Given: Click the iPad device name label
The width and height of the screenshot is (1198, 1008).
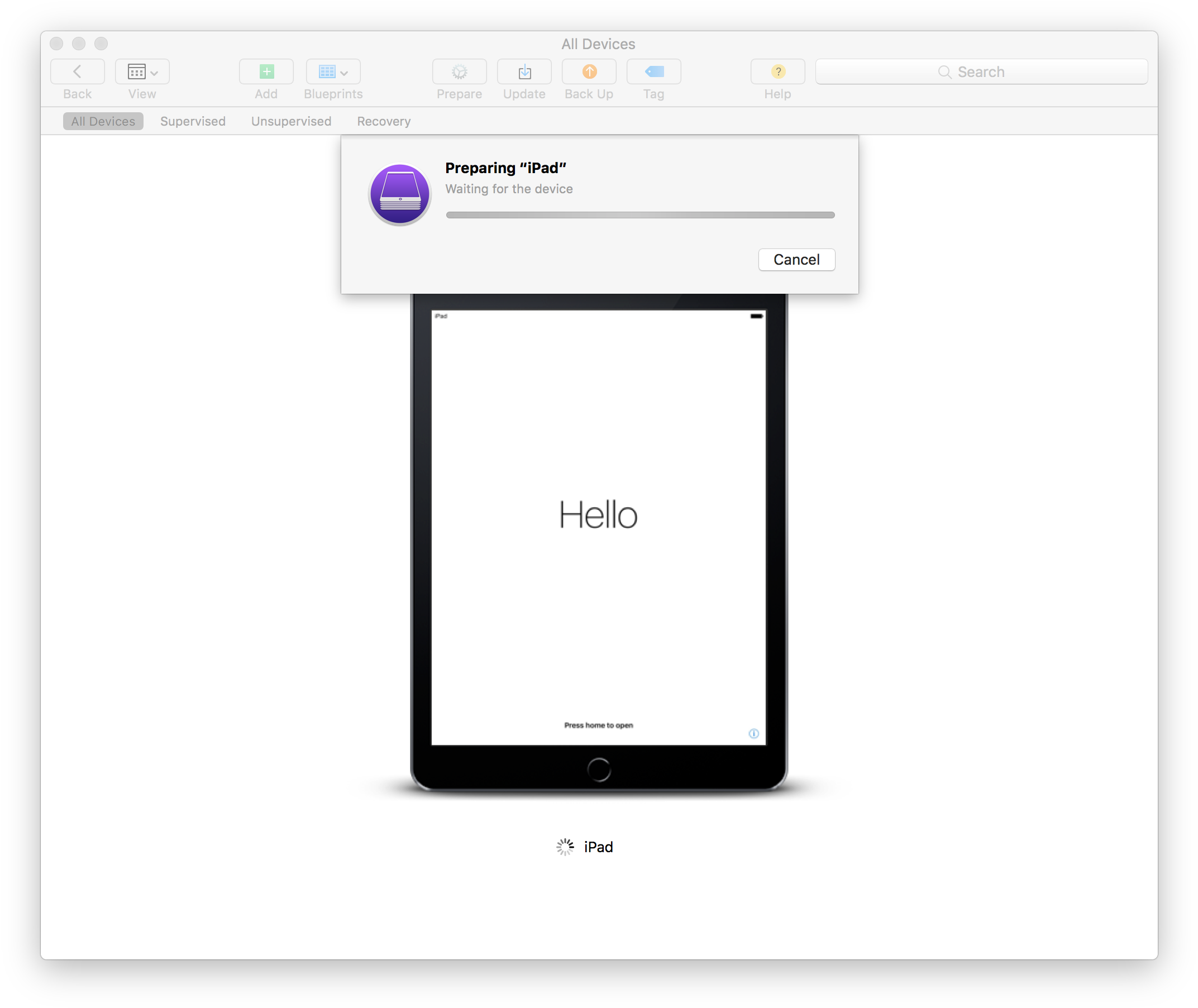Looking at the screenshot, I should coord(598,846).
